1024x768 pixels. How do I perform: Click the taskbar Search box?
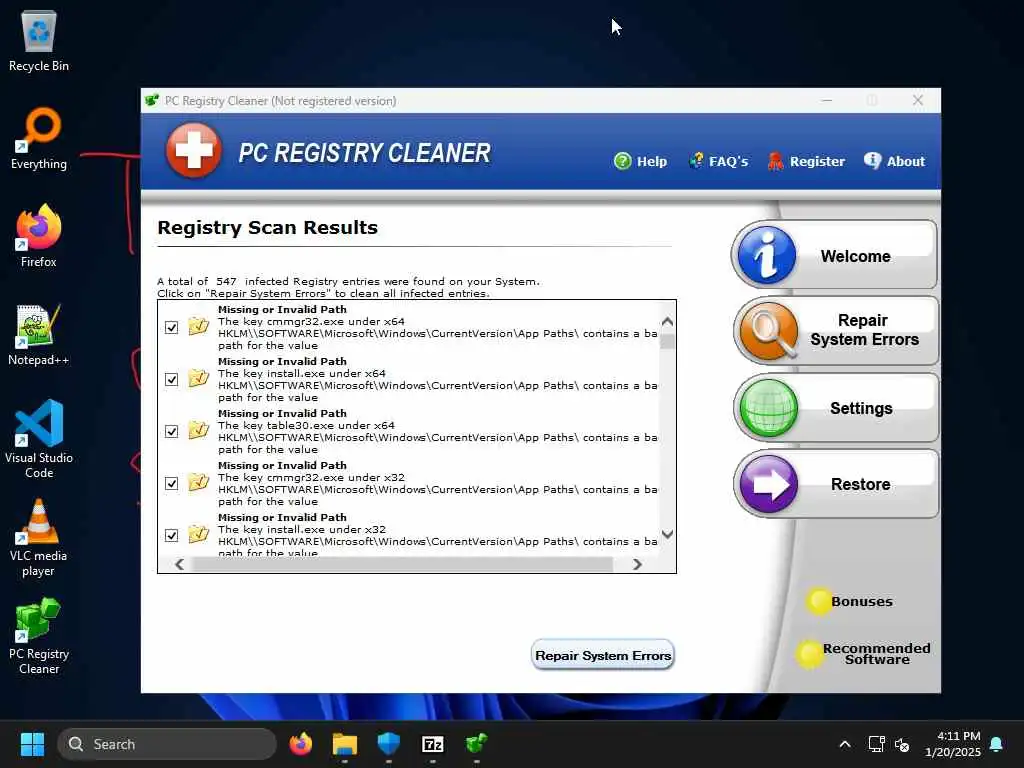(x=167, y=744)
